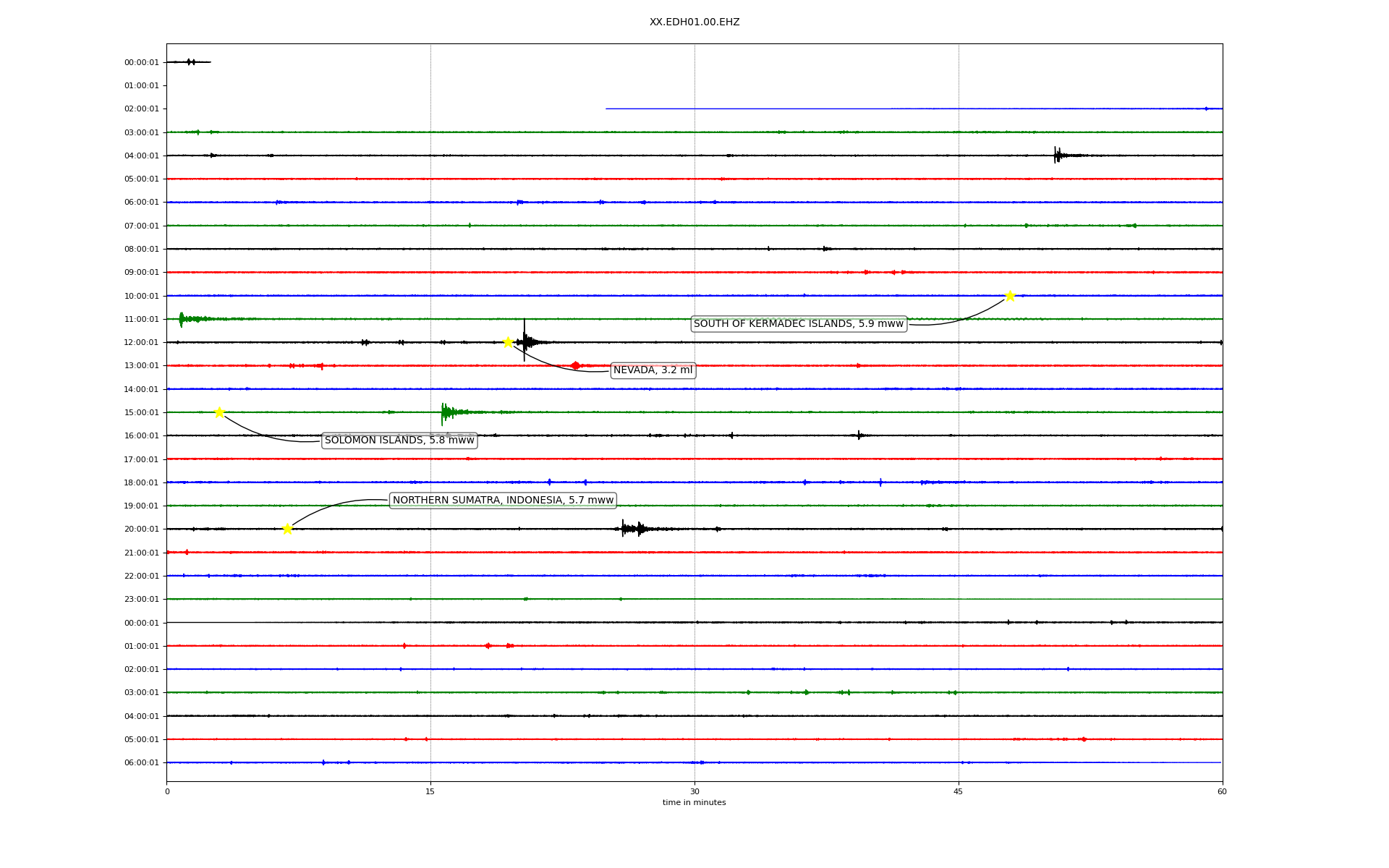Click the green wave burst on 11:00 trace
The image size is (1389, 868).
point(183,319)
